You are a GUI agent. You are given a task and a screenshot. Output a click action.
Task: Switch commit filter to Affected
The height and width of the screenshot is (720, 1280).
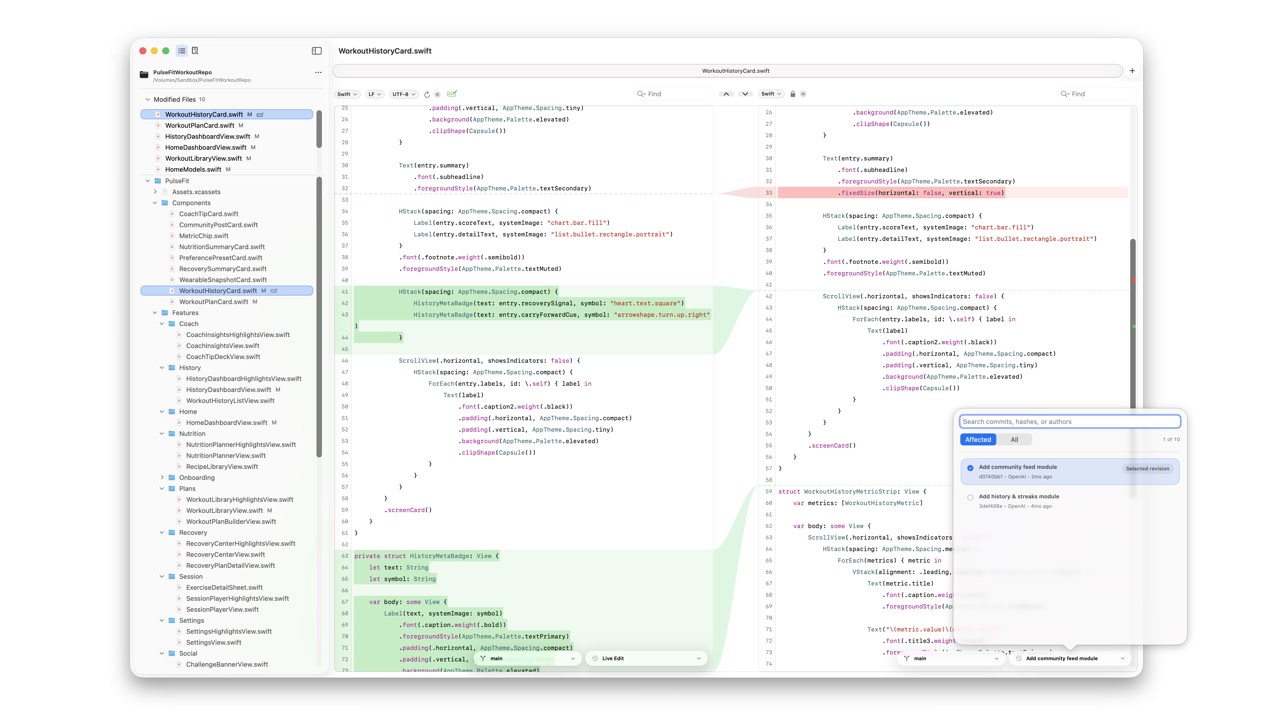coord(978,440)
